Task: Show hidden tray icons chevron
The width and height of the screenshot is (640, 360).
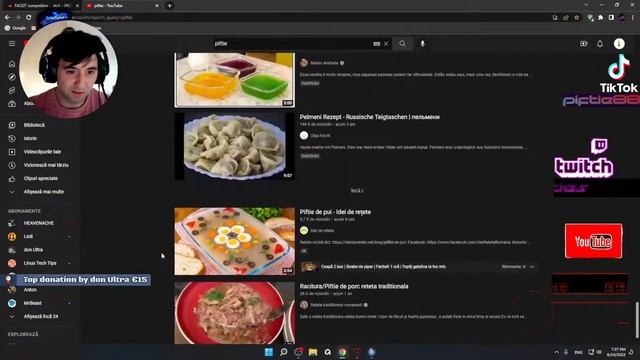Action: [x=556, y=352]
